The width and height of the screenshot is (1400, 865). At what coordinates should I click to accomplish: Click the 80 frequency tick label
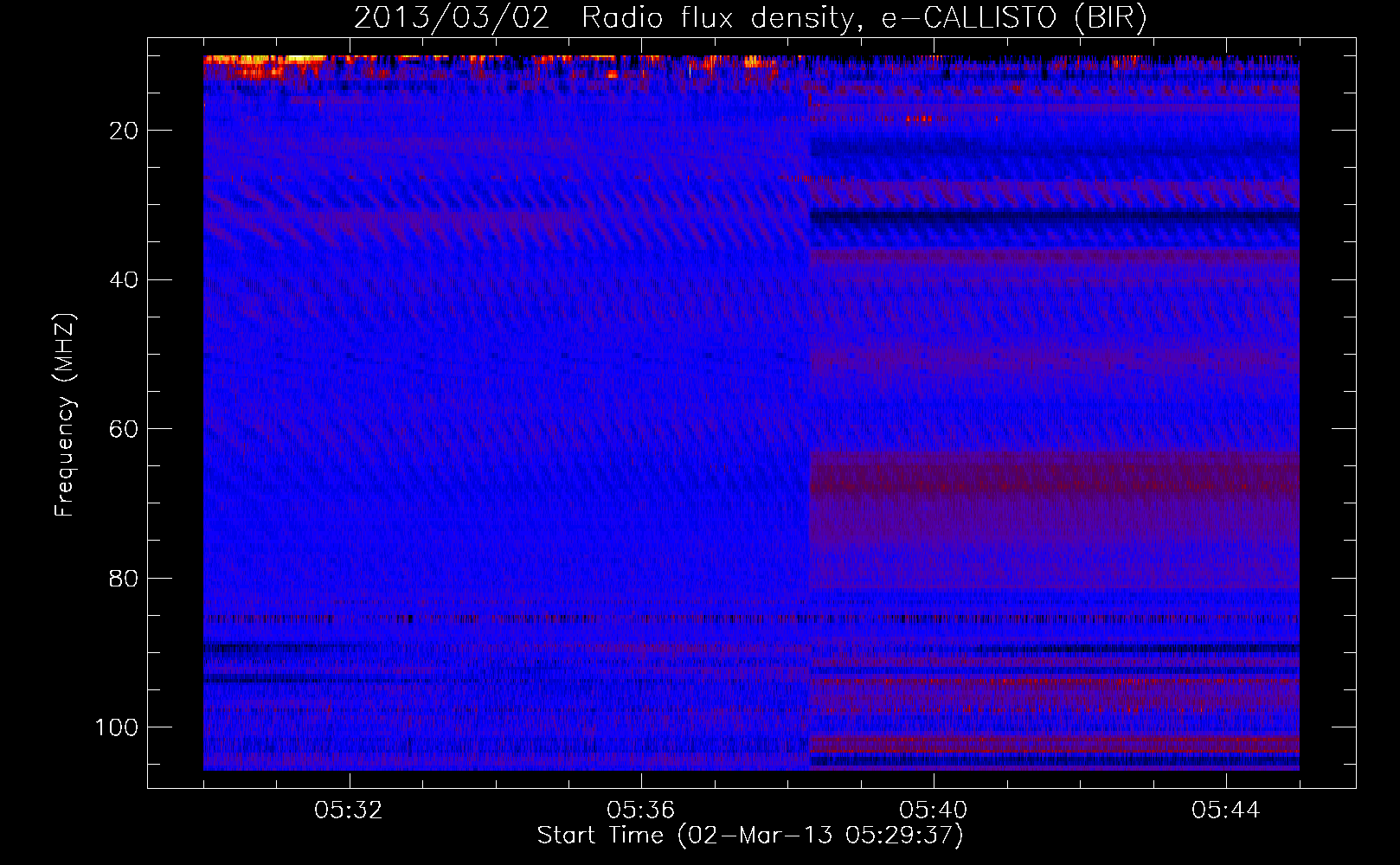point(124,579)
